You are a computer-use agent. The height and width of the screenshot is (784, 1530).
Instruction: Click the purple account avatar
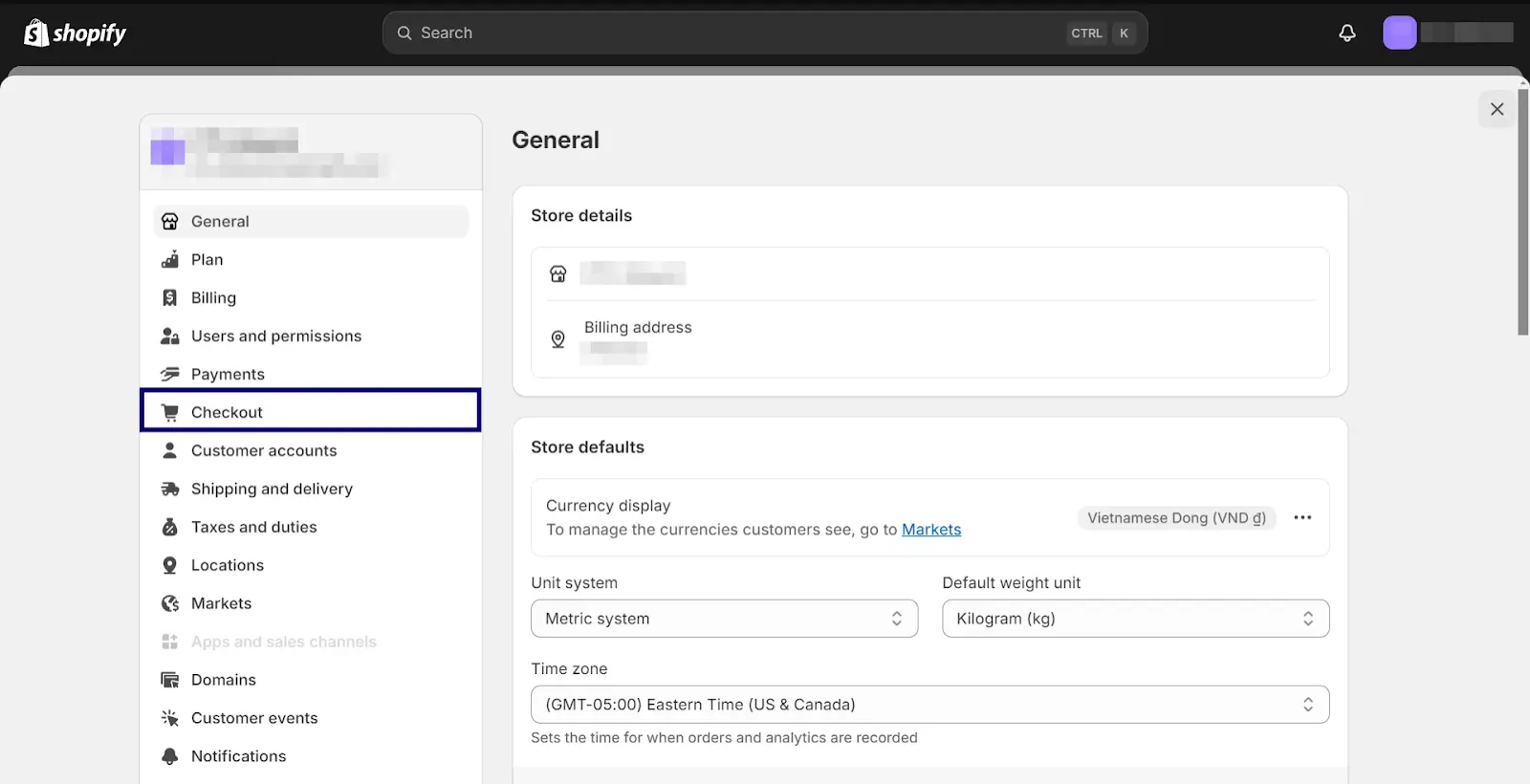click(1399, 33)
